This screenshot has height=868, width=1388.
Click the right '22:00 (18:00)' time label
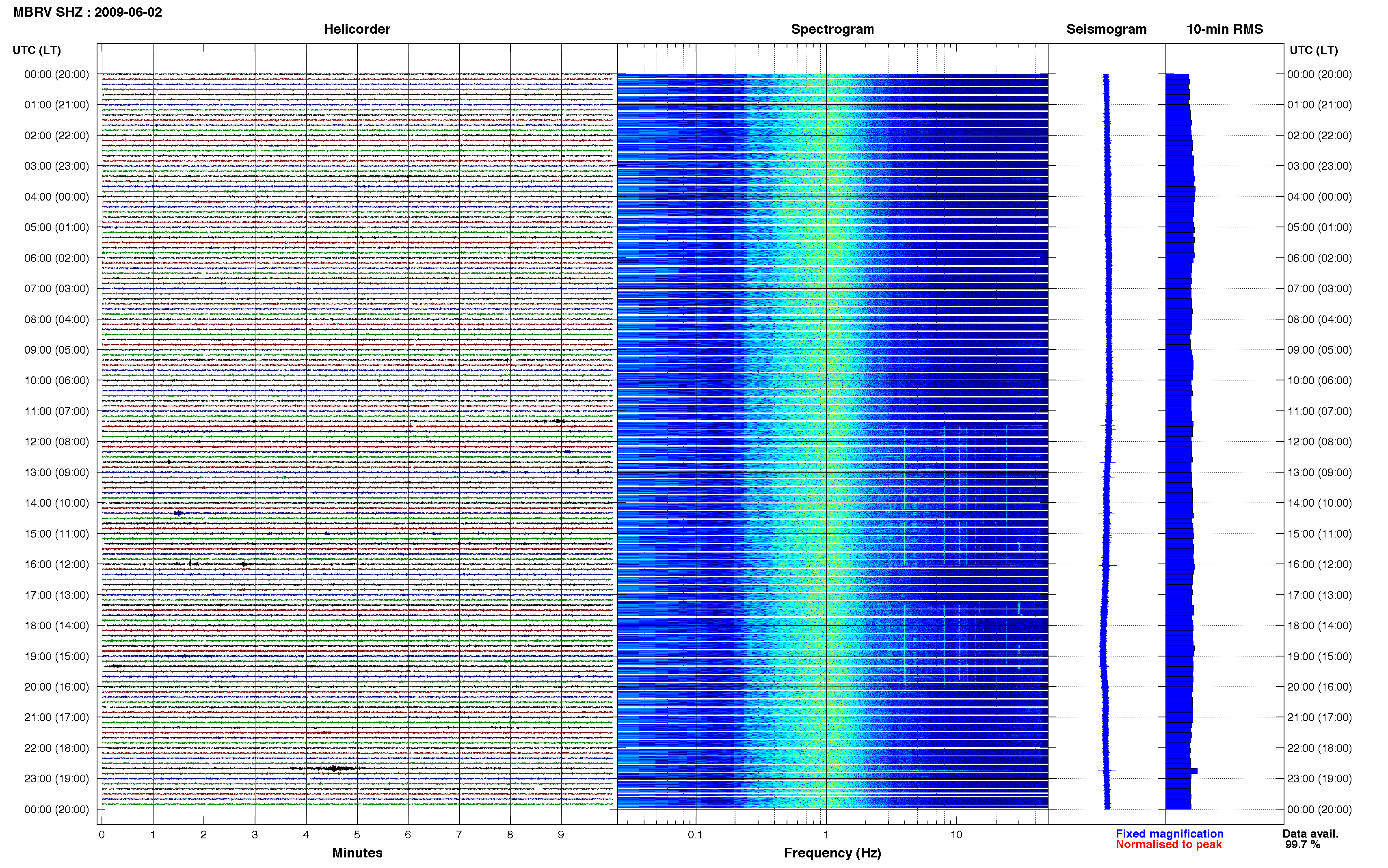point(1319,748)
